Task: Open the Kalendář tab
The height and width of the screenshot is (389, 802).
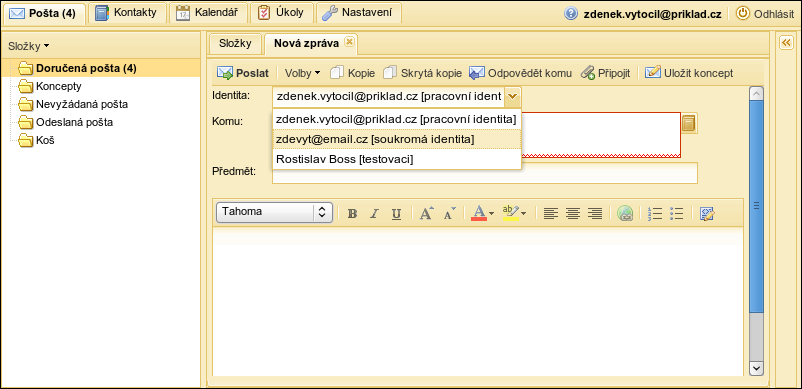Action: point(208,13)
